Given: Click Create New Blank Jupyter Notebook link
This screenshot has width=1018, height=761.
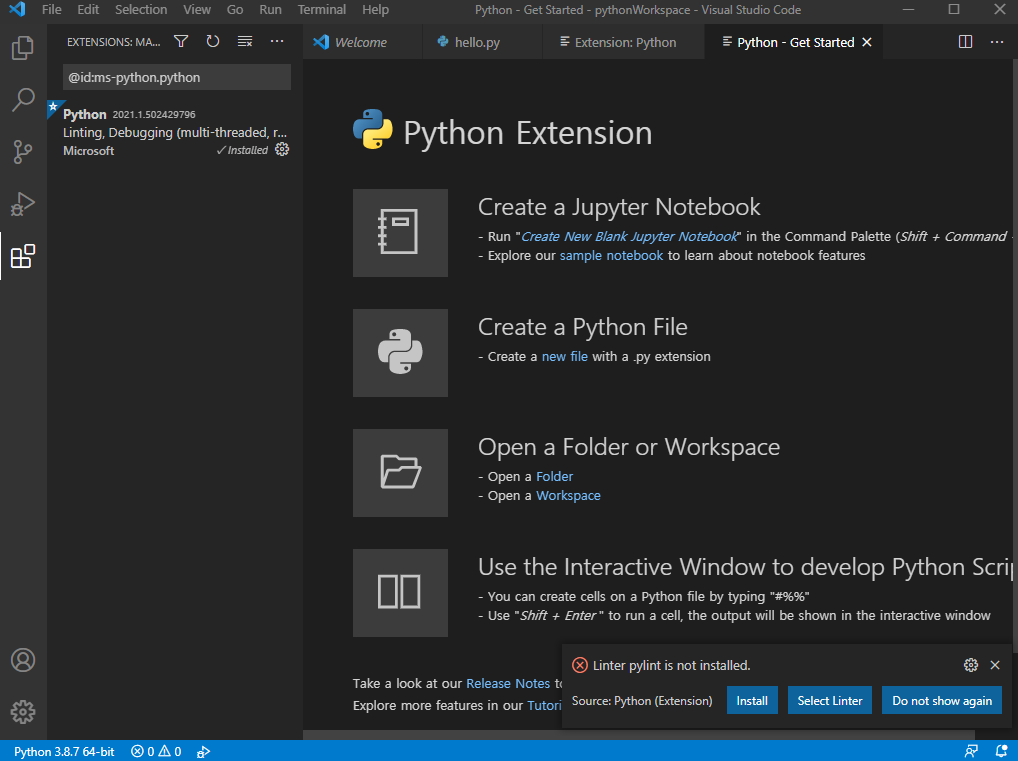Looking at the screenshot, I should click(x=629, y=236).
